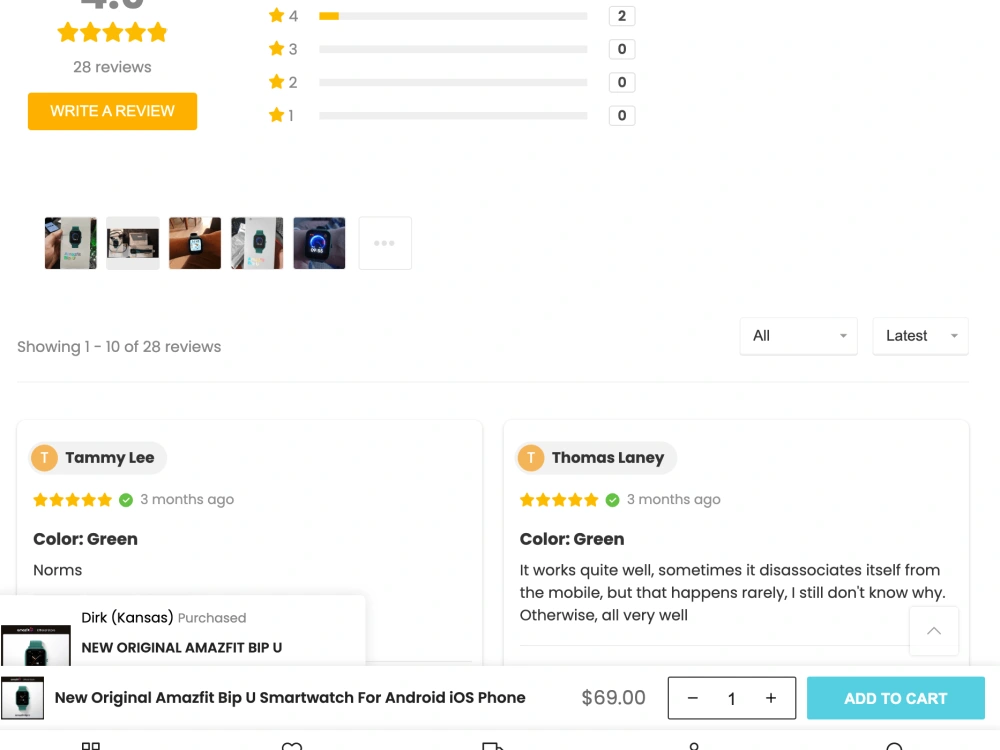Open the account profile icon

click(693, 745)
